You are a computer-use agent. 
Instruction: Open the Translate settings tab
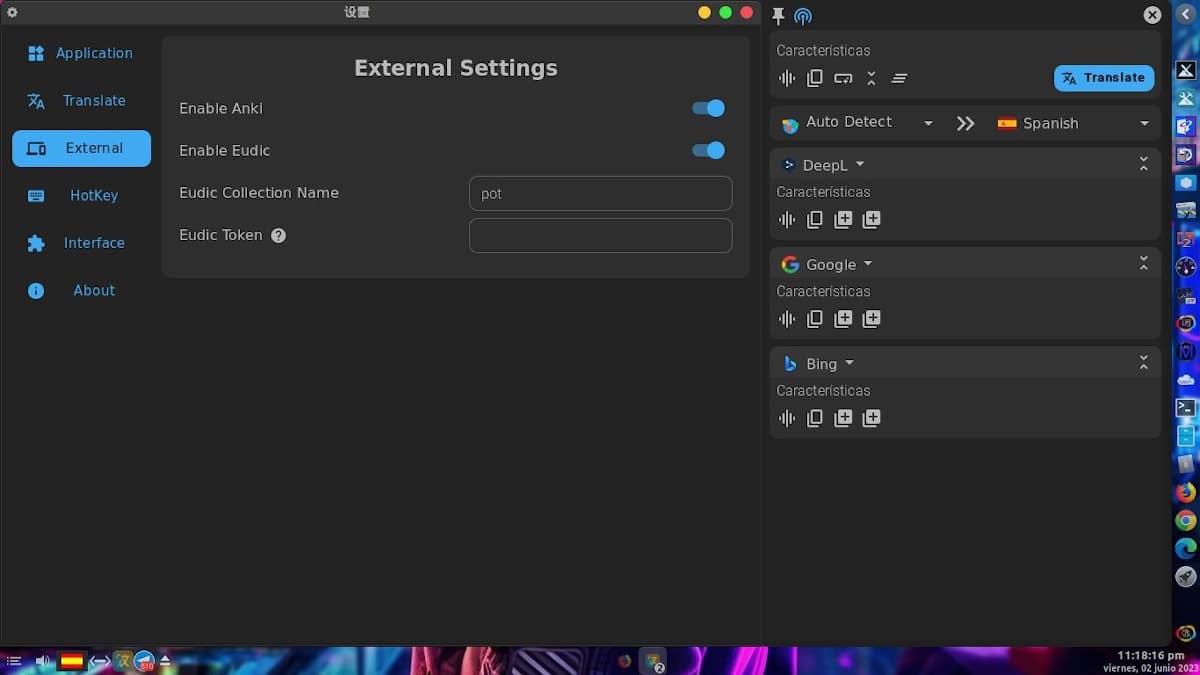[81, 100]
